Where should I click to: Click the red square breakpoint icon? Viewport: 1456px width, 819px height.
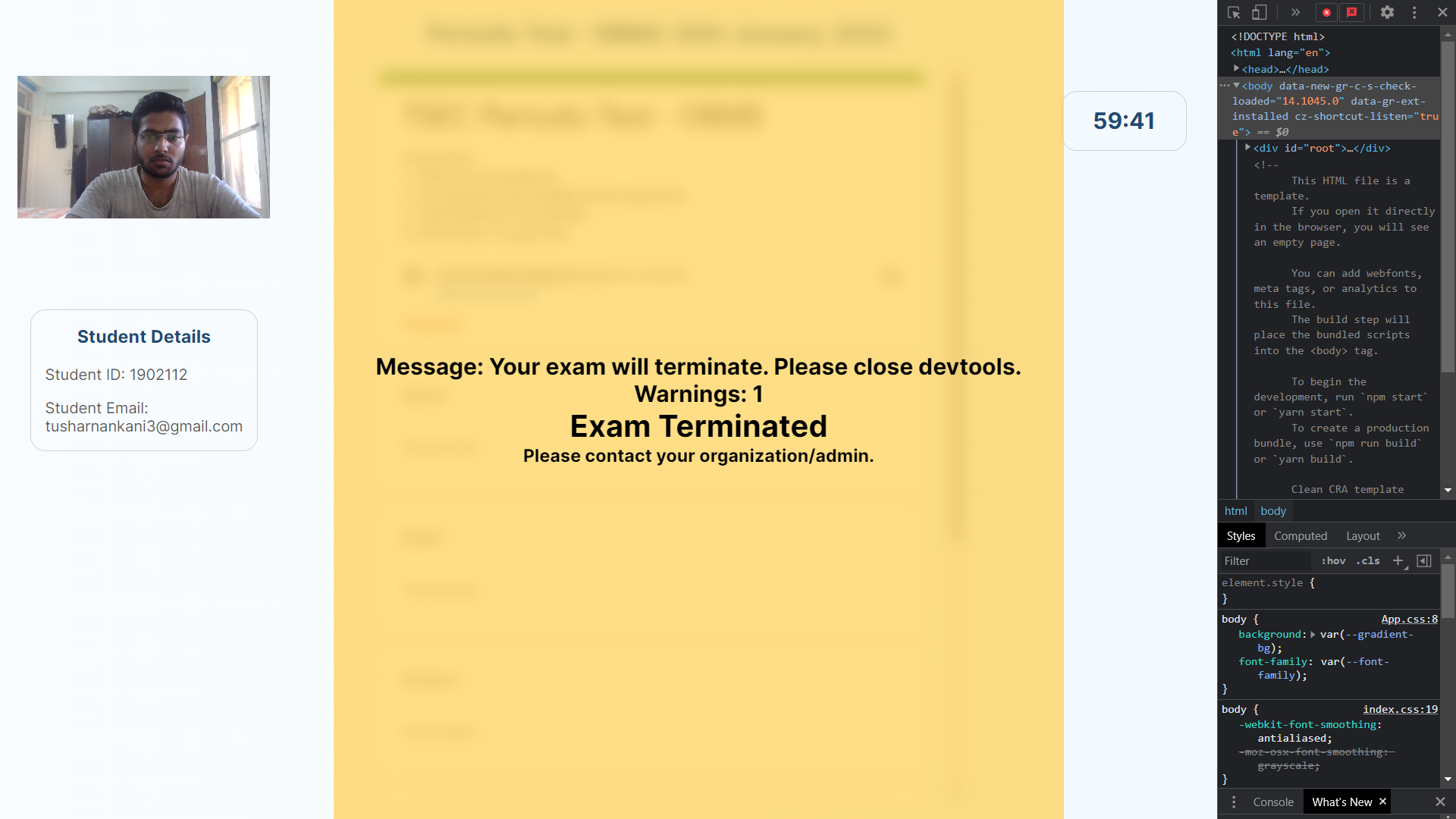pos(1352,11)
